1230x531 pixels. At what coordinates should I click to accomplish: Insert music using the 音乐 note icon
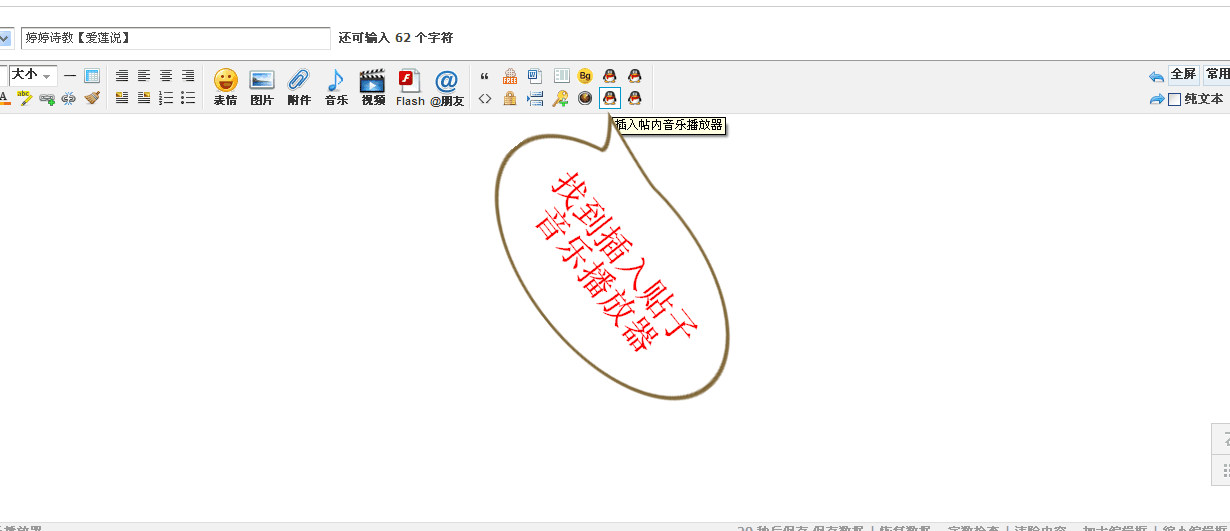336,87
